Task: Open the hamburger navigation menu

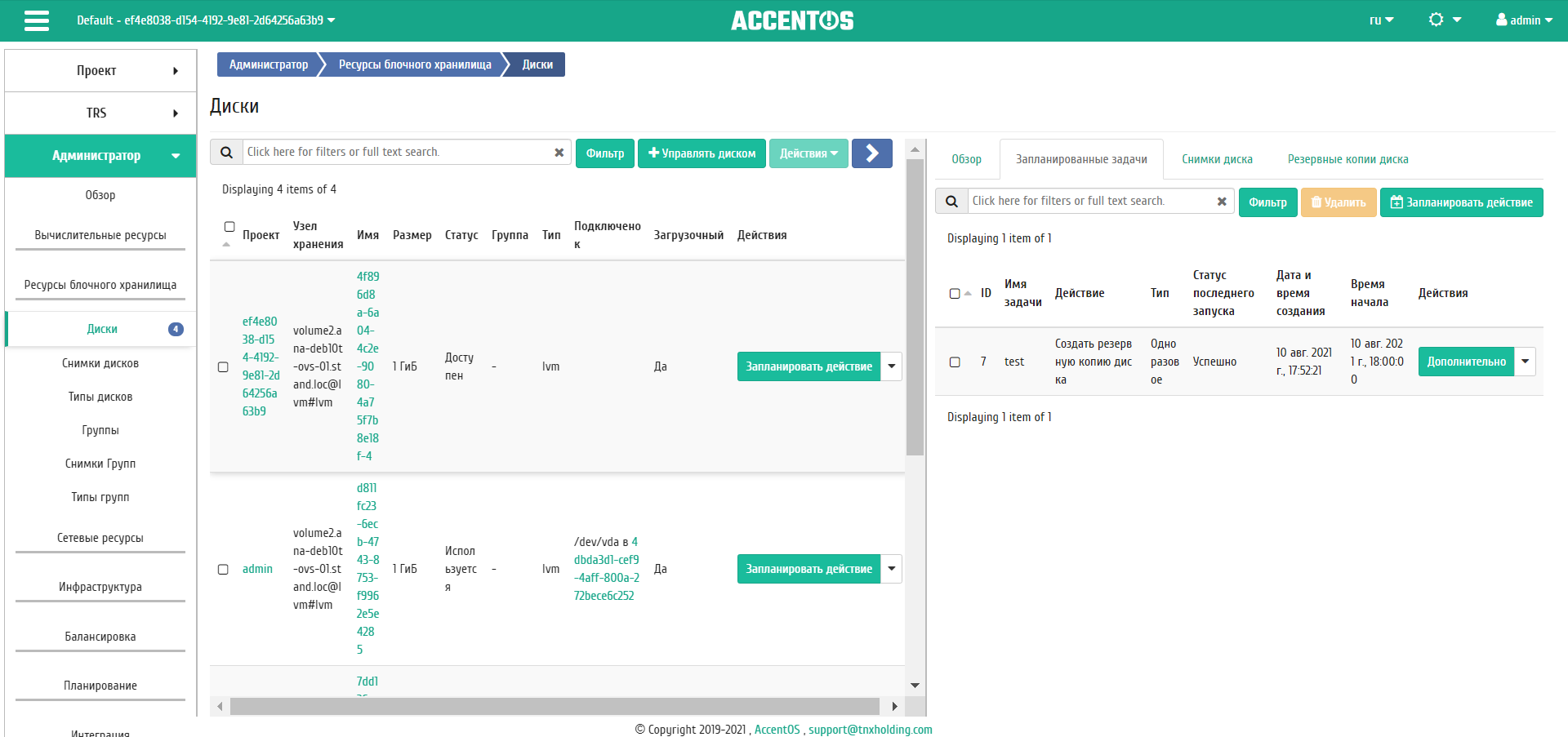Action: click(37, 20)
